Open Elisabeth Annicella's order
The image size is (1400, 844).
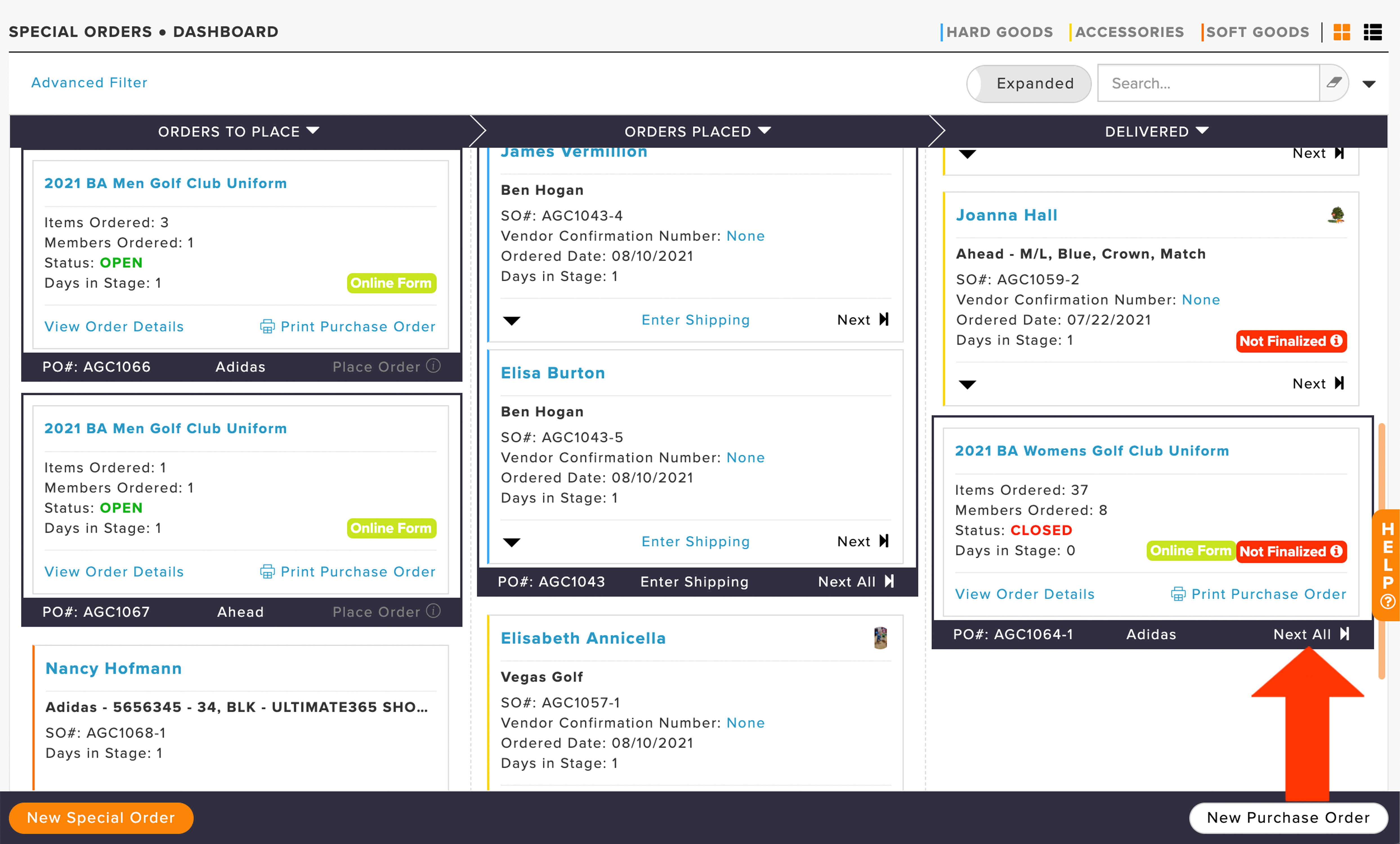pos(583,638)
